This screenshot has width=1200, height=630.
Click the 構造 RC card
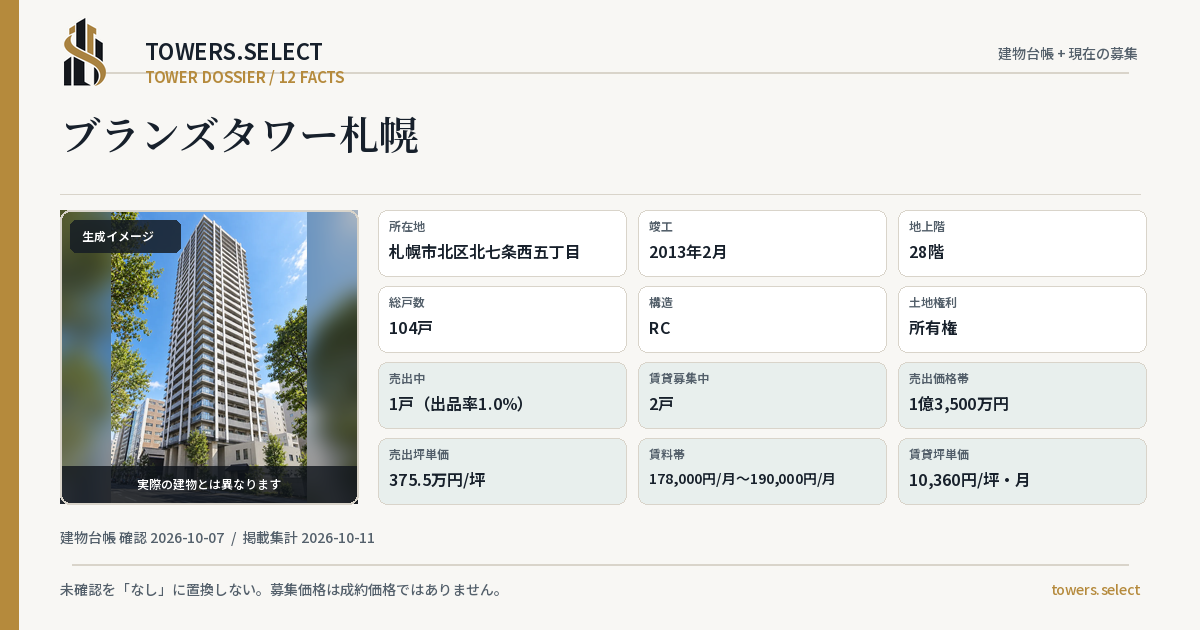(762, 319)
